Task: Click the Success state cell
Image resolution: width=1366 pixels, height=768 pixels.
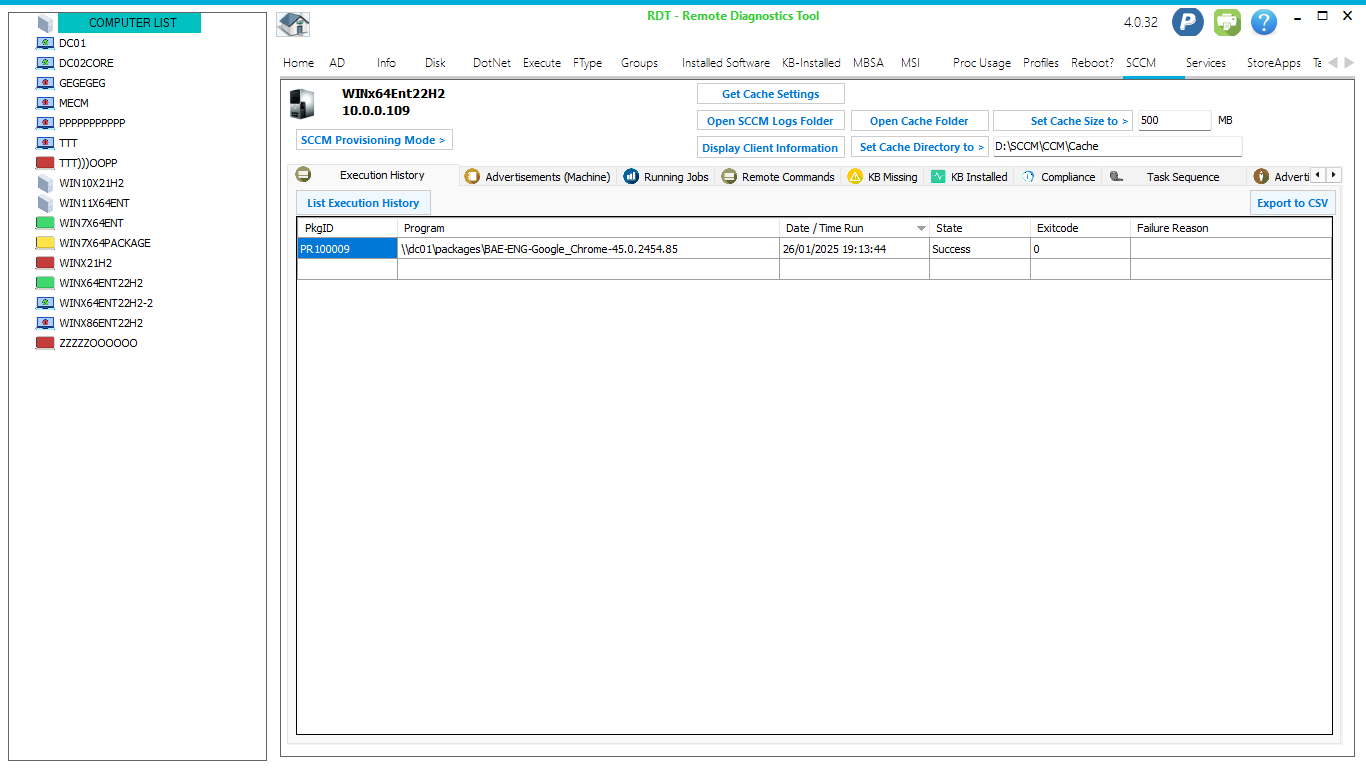Action: 980,249
